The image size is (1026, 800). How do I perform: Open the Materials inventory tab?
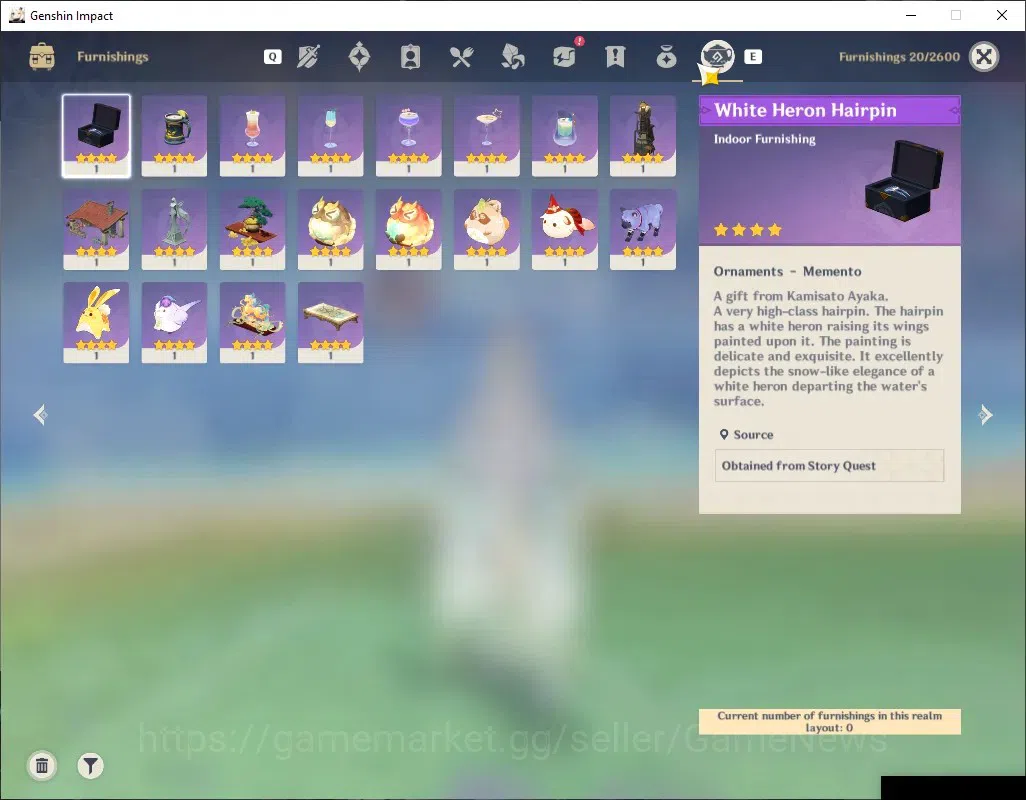[512, 57]
